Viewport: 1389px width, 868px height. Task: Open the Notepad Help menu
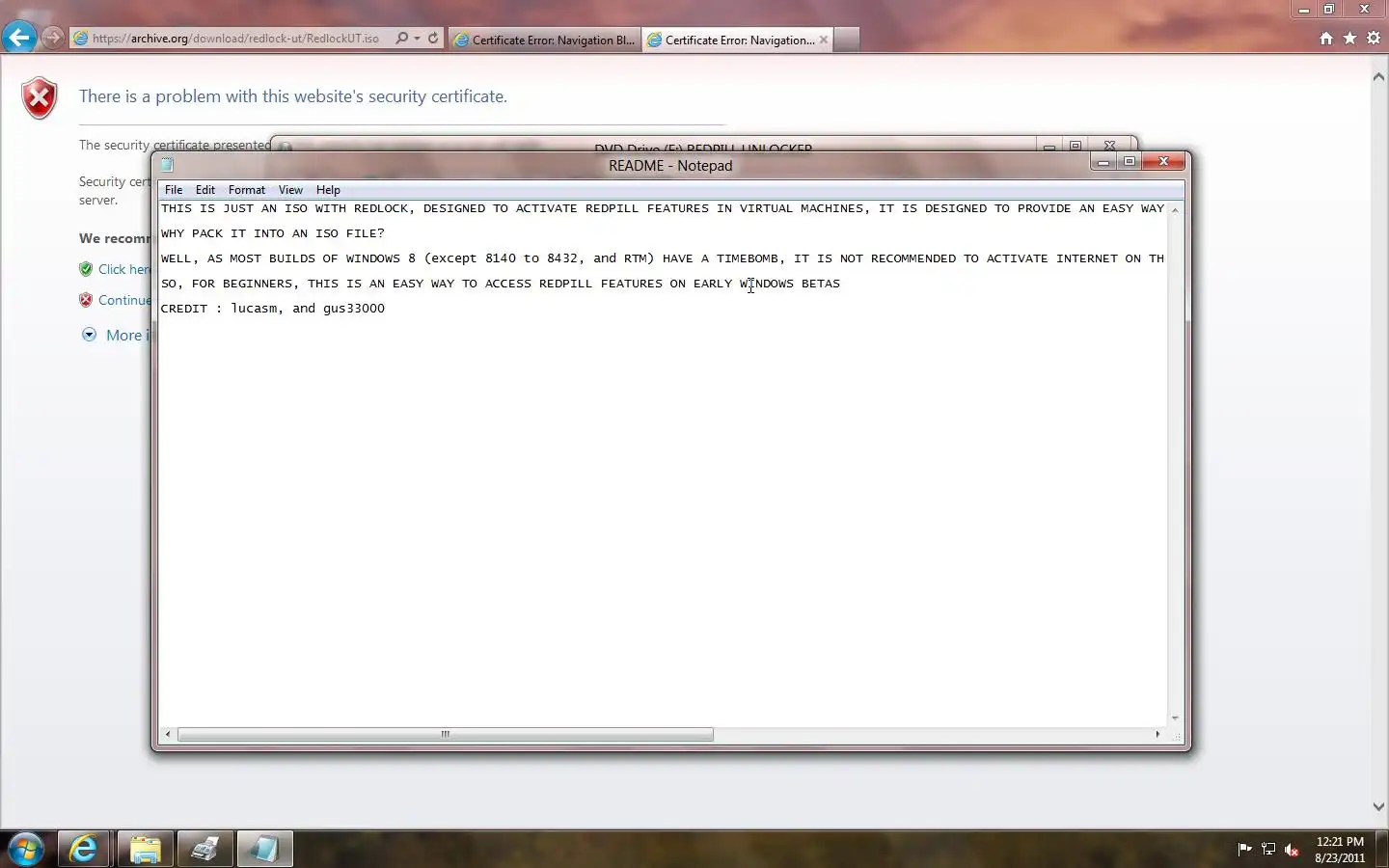(328, 190)
